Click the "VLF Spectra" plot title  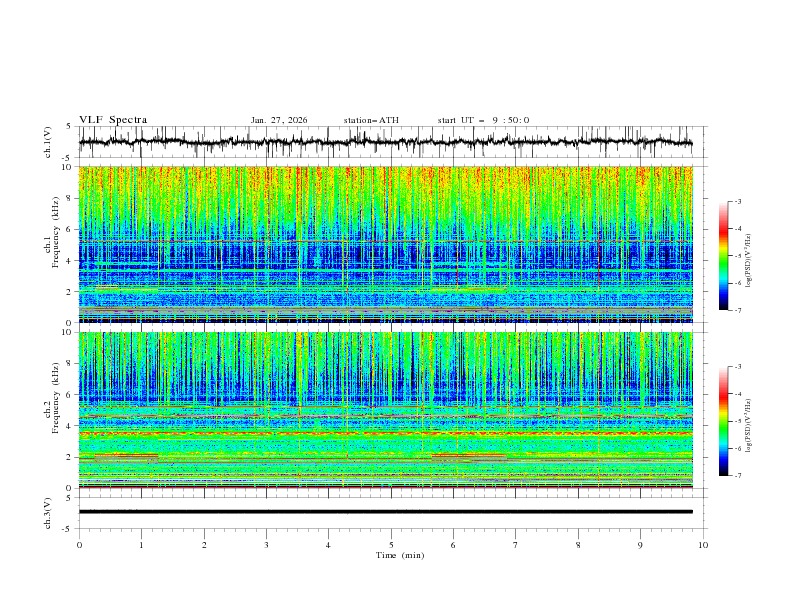113,120
